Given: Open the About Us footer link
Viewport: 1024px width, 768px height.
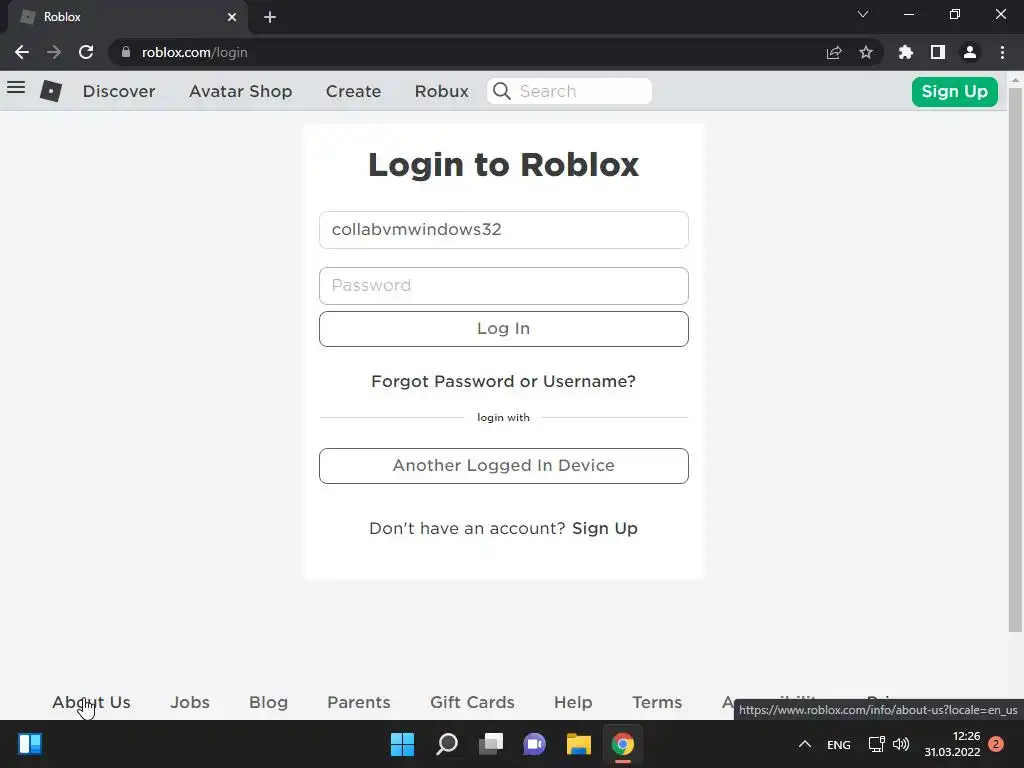Looking at the screenshot, I should [x=91, y=703].
